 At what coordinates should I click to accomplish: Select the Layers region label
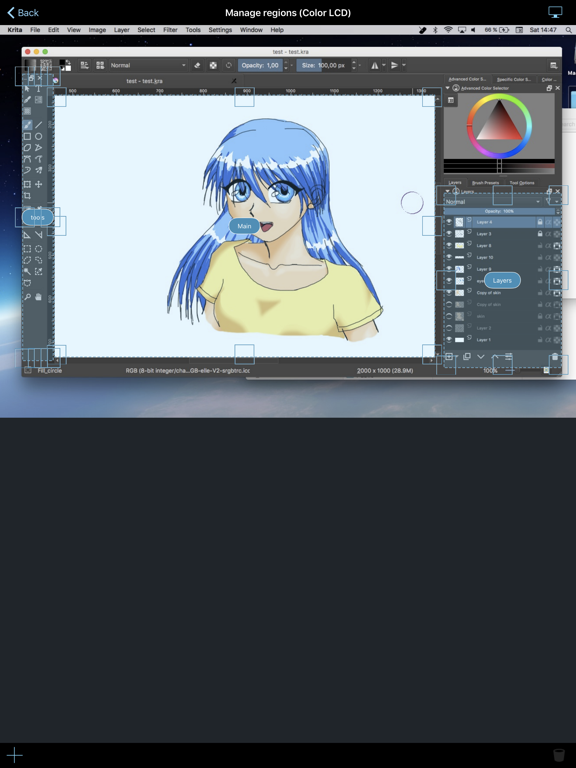tap(502, 280)
